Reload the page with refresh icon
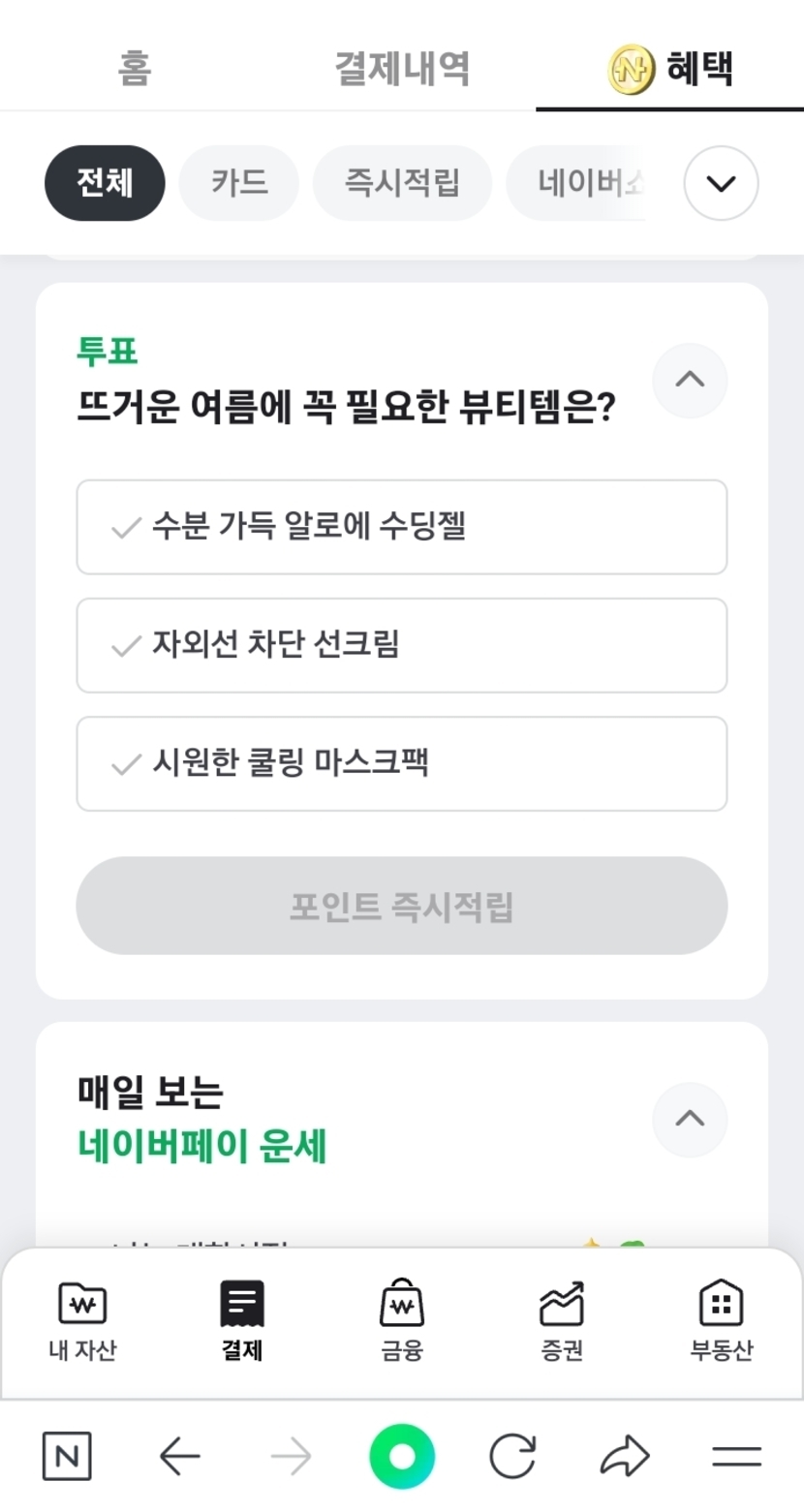This screenshot has height=1512, width=804. point(512,1456)
